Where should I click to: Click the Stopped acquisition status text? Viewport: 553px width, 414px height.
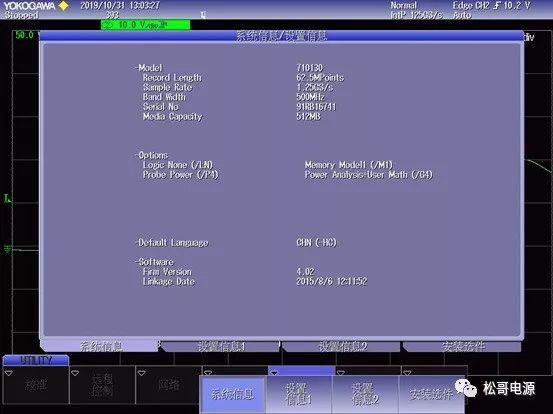21,15
